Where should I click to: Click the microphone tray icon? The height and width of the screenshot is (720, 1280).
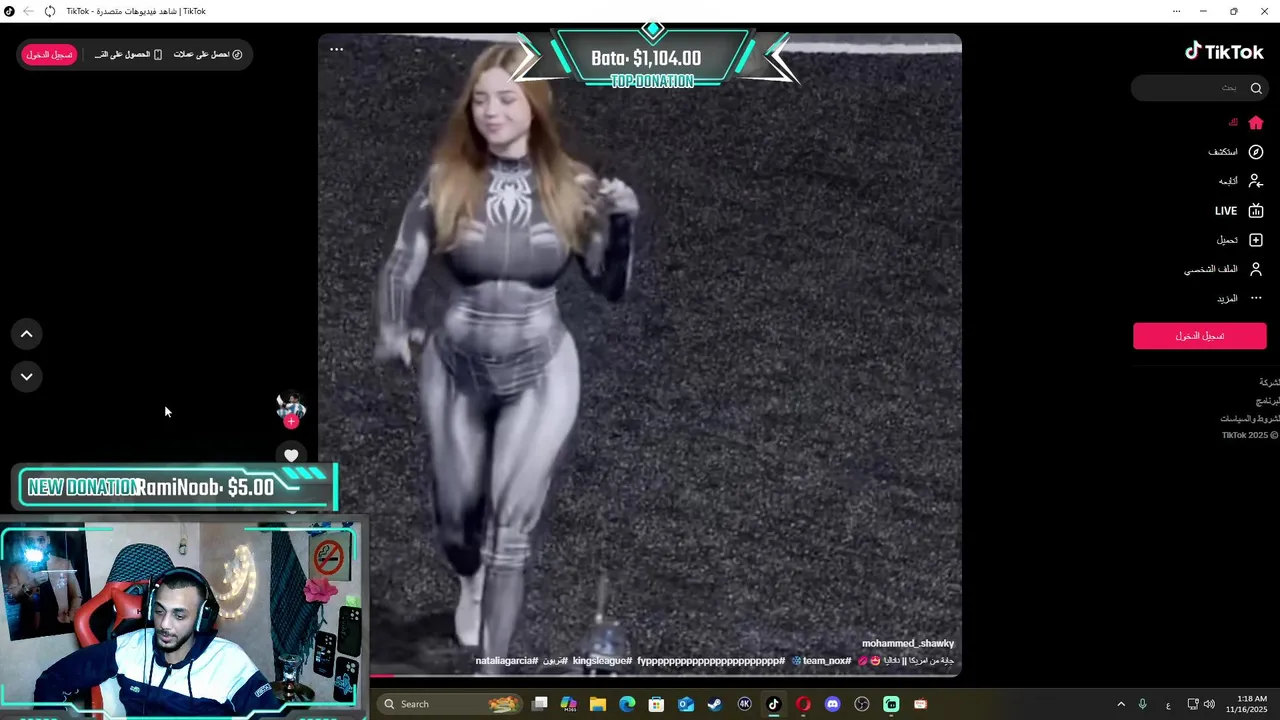pyautogui.click(x=1142, y=704)
